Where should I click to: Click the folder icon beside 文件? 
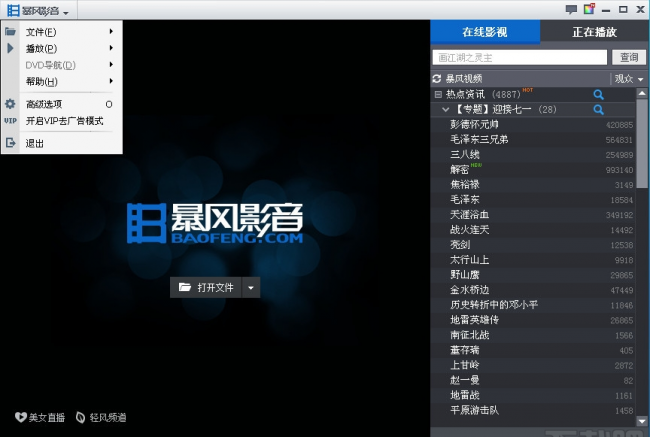point(10,32)
